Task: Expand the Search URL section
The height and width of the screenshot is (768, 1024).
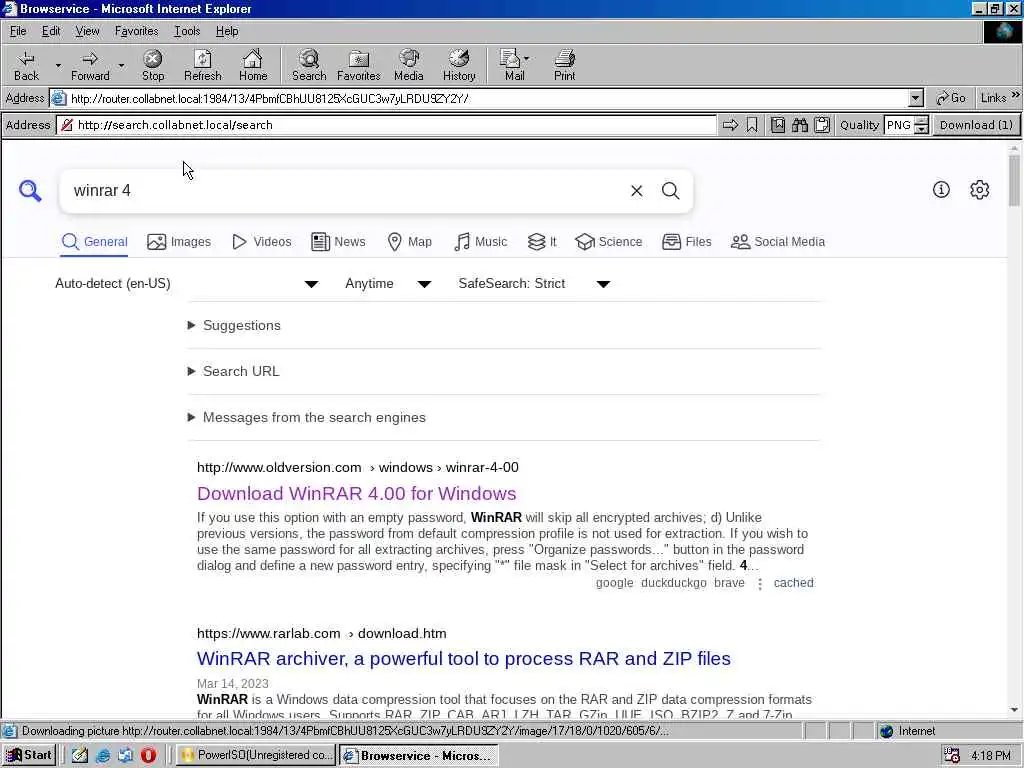Action: tap(233, 371)
